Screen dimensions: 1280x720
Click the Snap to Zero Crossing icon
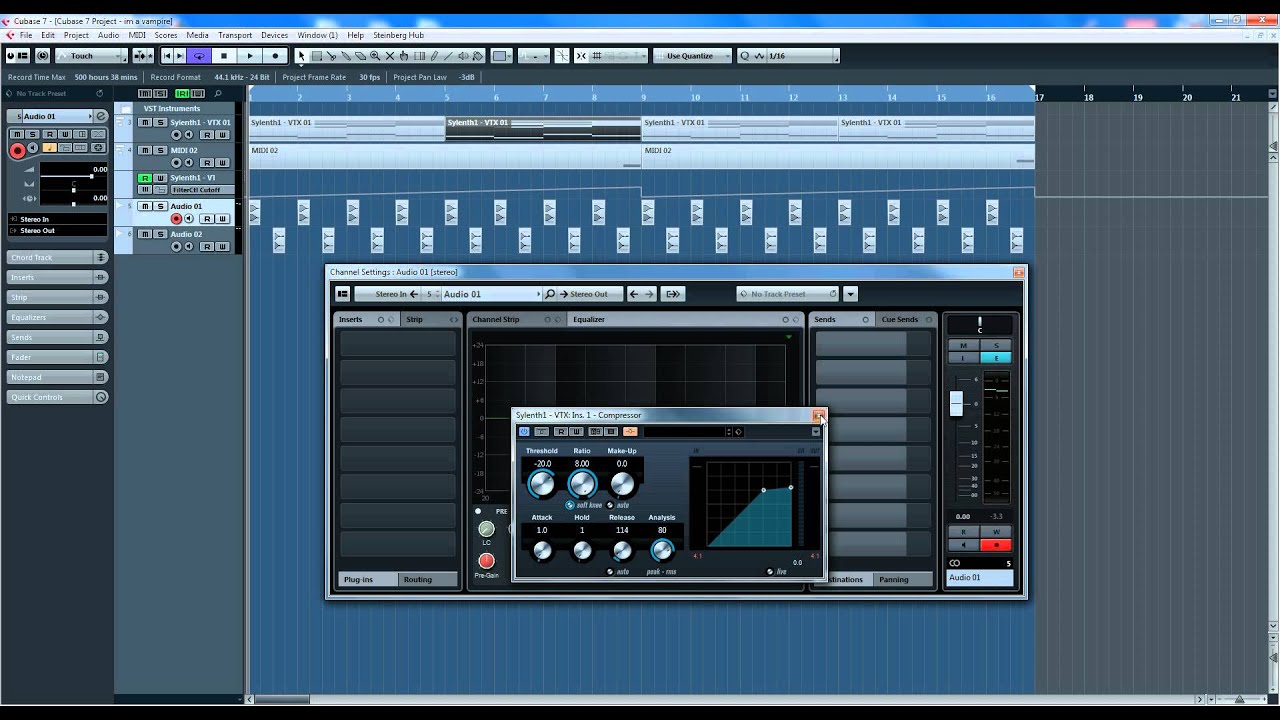tap(562, 56)
